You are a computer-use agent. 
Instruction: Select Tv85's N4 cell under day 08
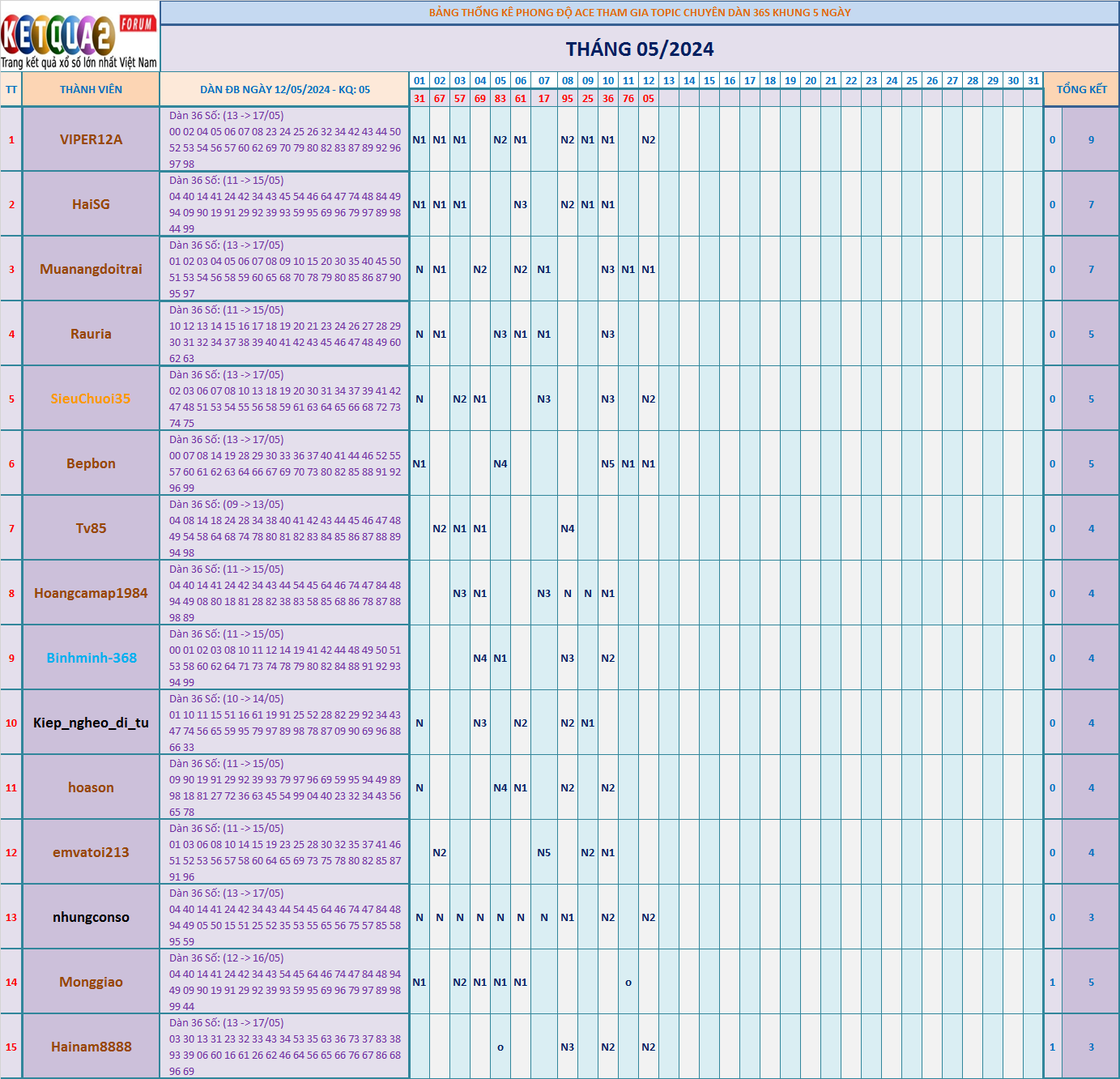(568, 528)
